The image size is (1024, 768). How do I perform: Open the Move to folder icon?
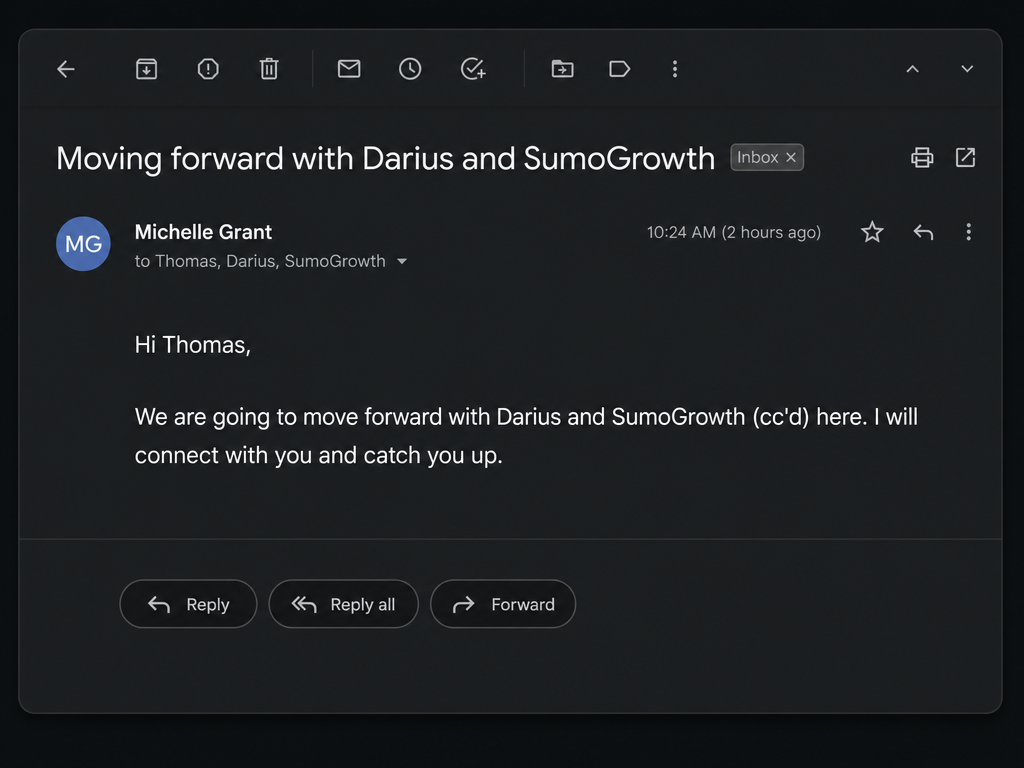[562, 69]
